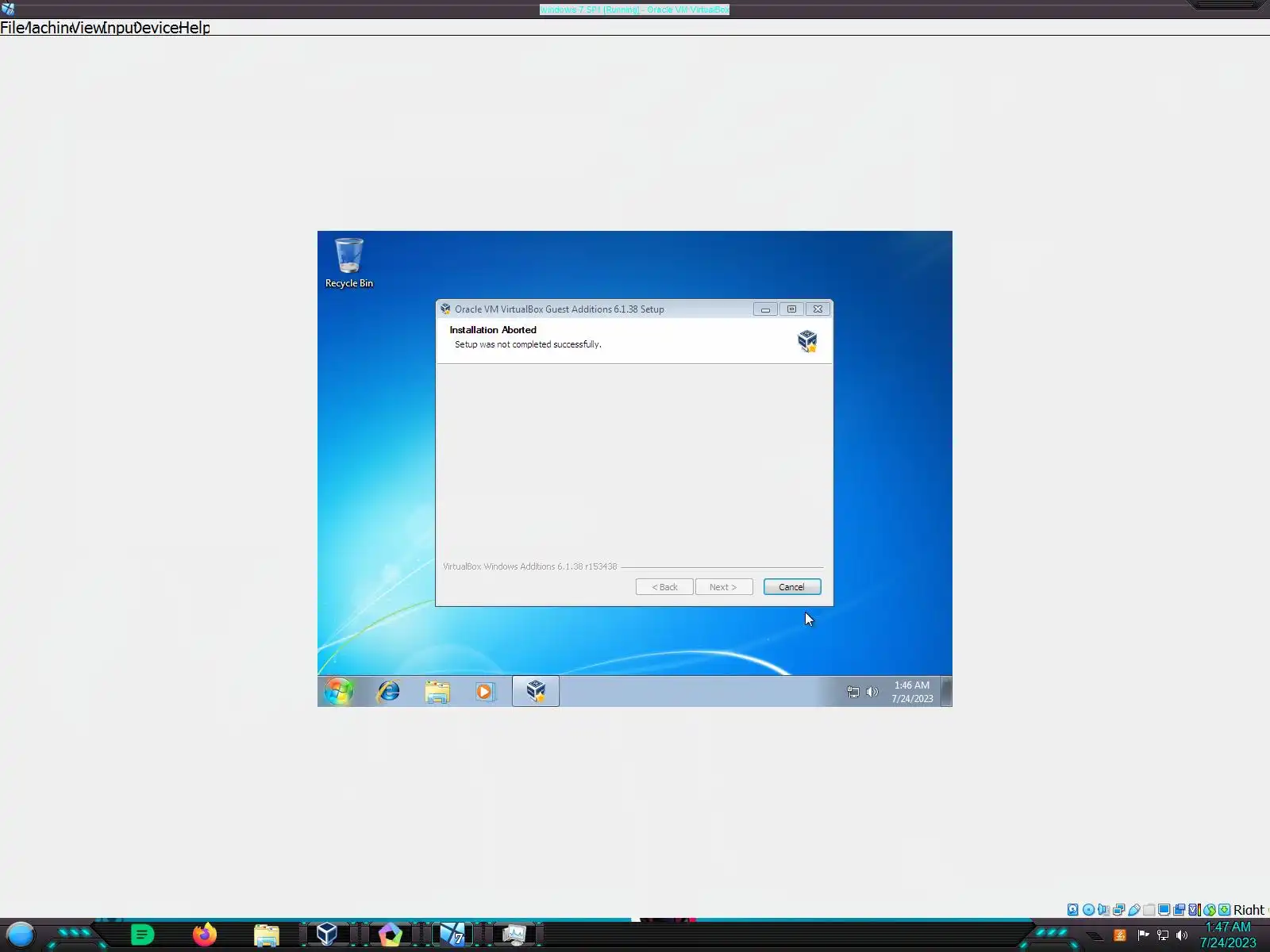Open File Explorer on host taskbar
Image resolution: width=1270 pixels, height=952 pixels.
click(x=267, y=936)
